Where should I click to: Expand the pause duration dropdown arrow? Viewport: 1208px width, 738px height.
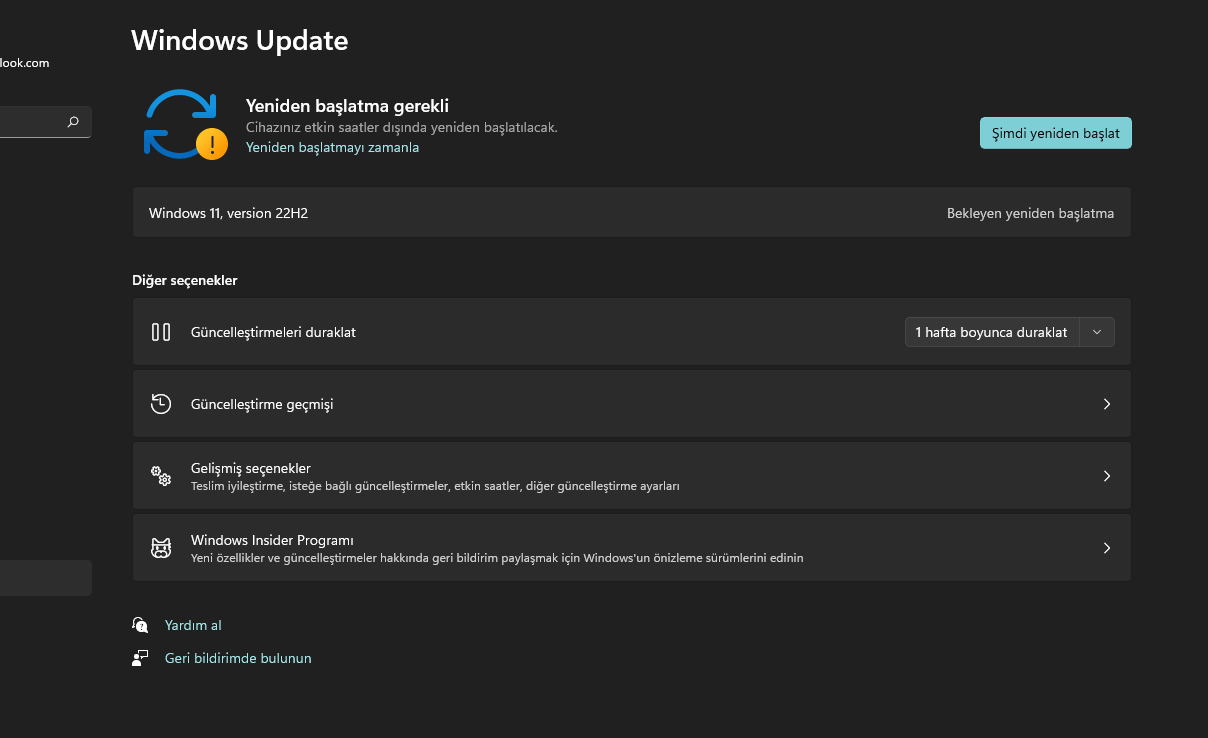click(1097, 332)
